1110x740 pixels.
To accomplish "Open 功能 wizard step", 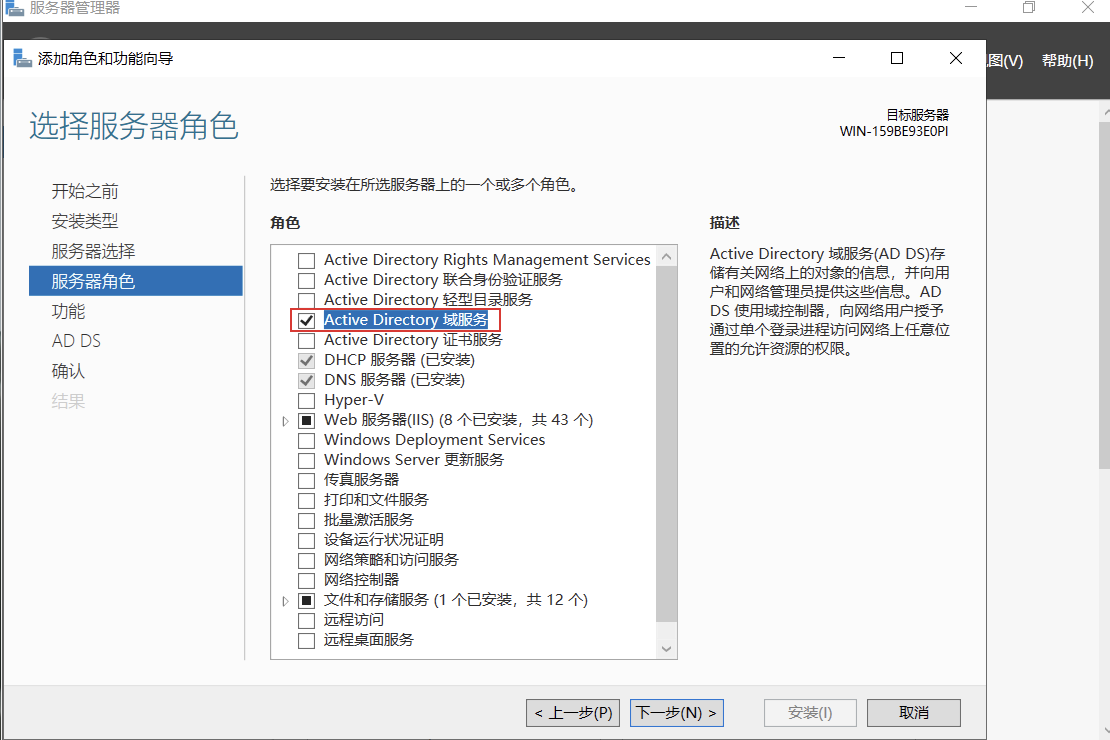I will [x=68, y=312].
